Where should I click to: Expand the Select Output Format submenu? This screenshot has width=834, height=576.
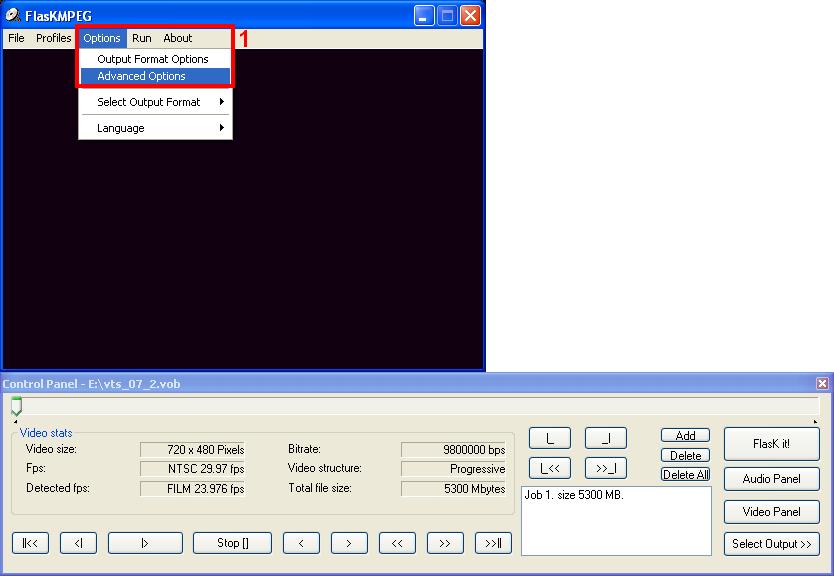155,102
